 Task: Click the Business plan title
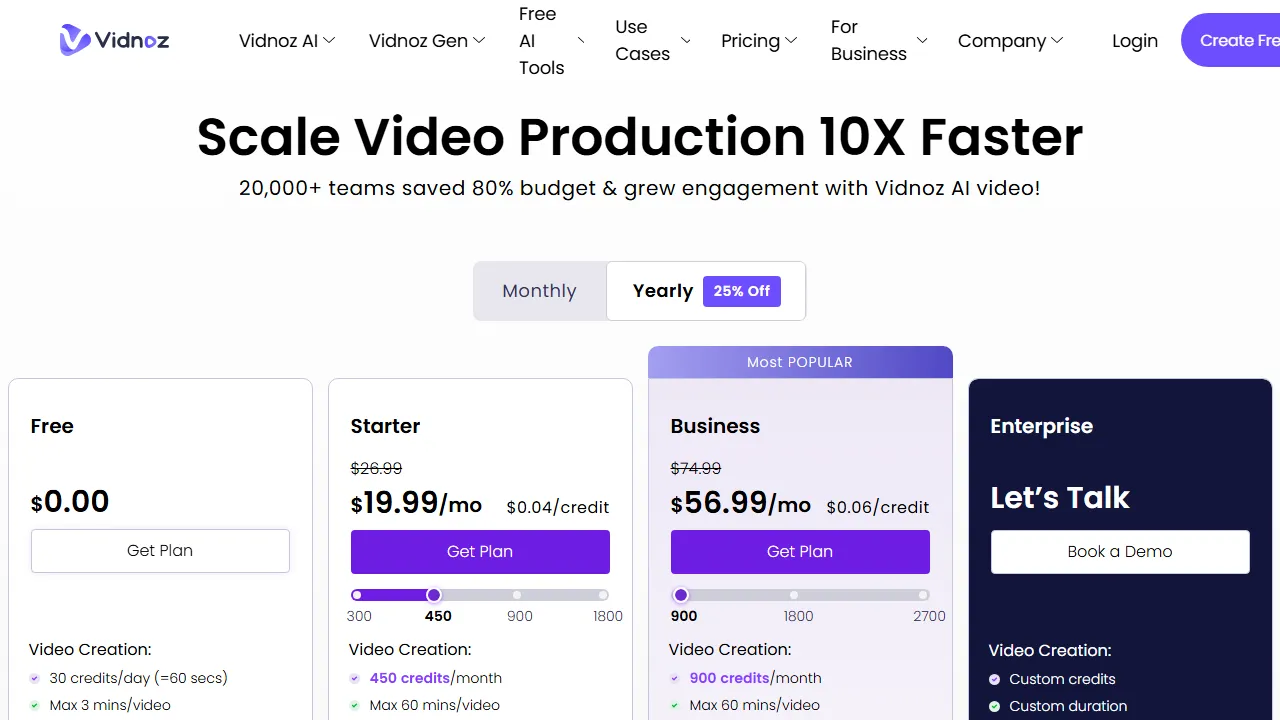point(715,426)
